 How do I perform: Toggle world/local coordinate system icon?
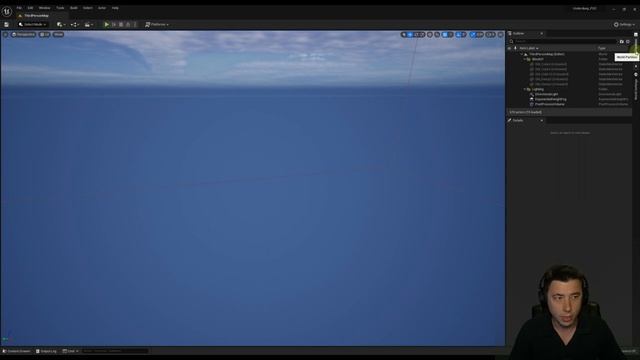click(x=430, y=35)
